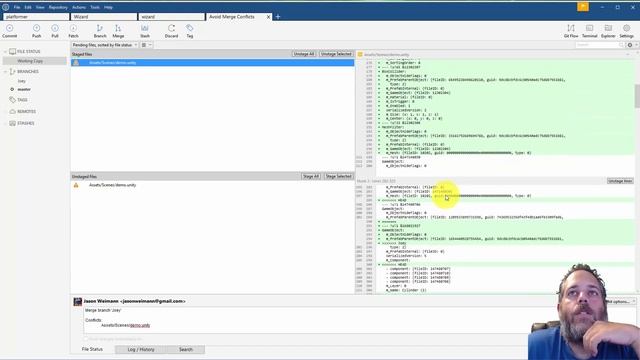Switch to the Log / History tab
Screen dimensions: 640x360
(141, 349)
